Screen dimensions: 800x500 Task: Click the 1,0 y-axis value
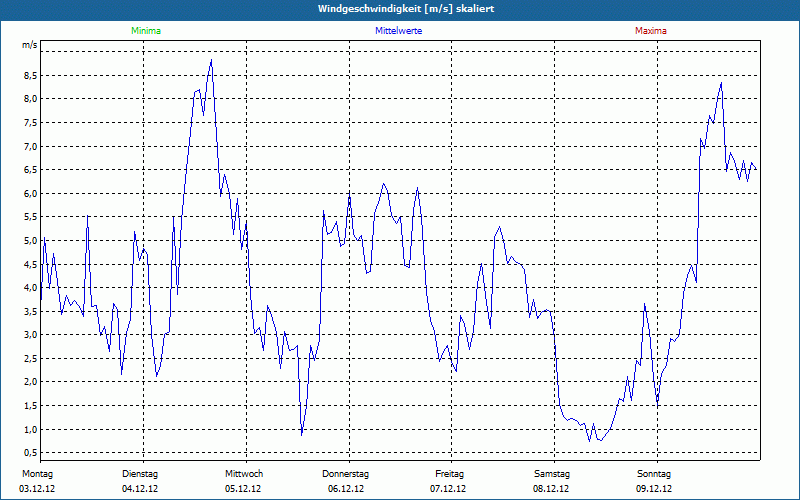pyautogui.click(x=30, y=429)
